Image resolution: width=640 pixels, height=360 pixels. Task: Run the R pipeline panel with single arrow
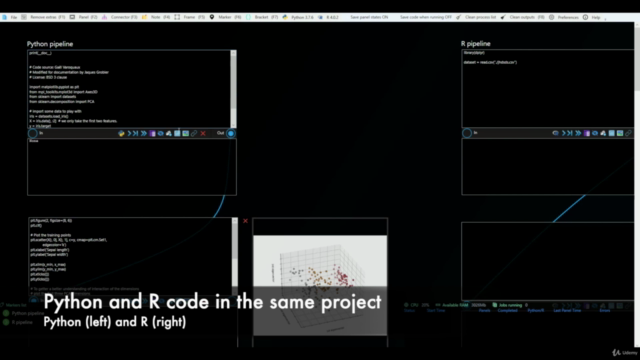tap(563, 133)
